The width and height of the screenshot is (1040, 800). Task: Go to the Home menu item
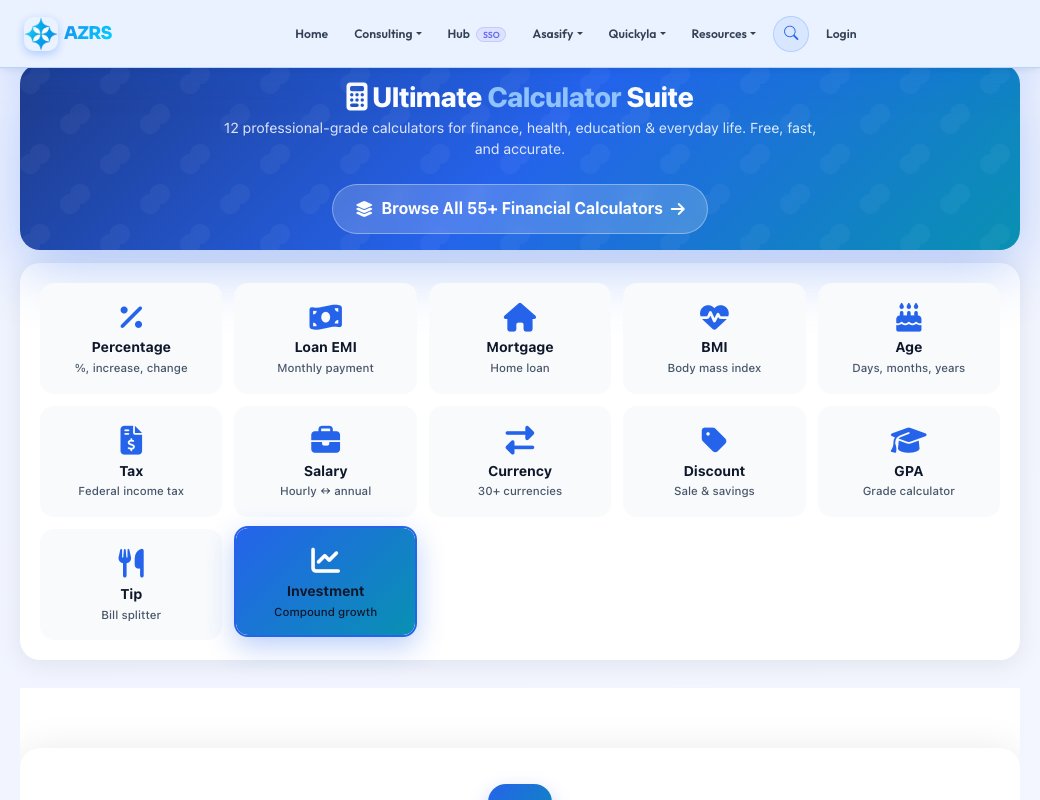point(312,34)
